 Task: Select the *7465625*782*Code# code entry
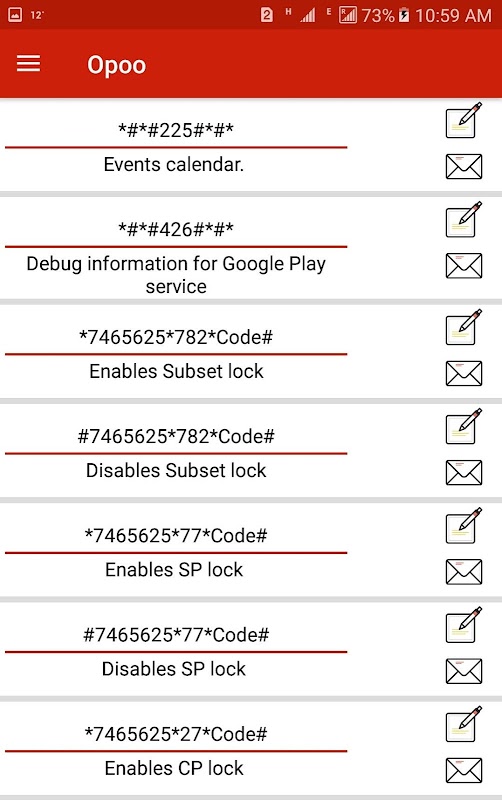[x=176, y=337]
